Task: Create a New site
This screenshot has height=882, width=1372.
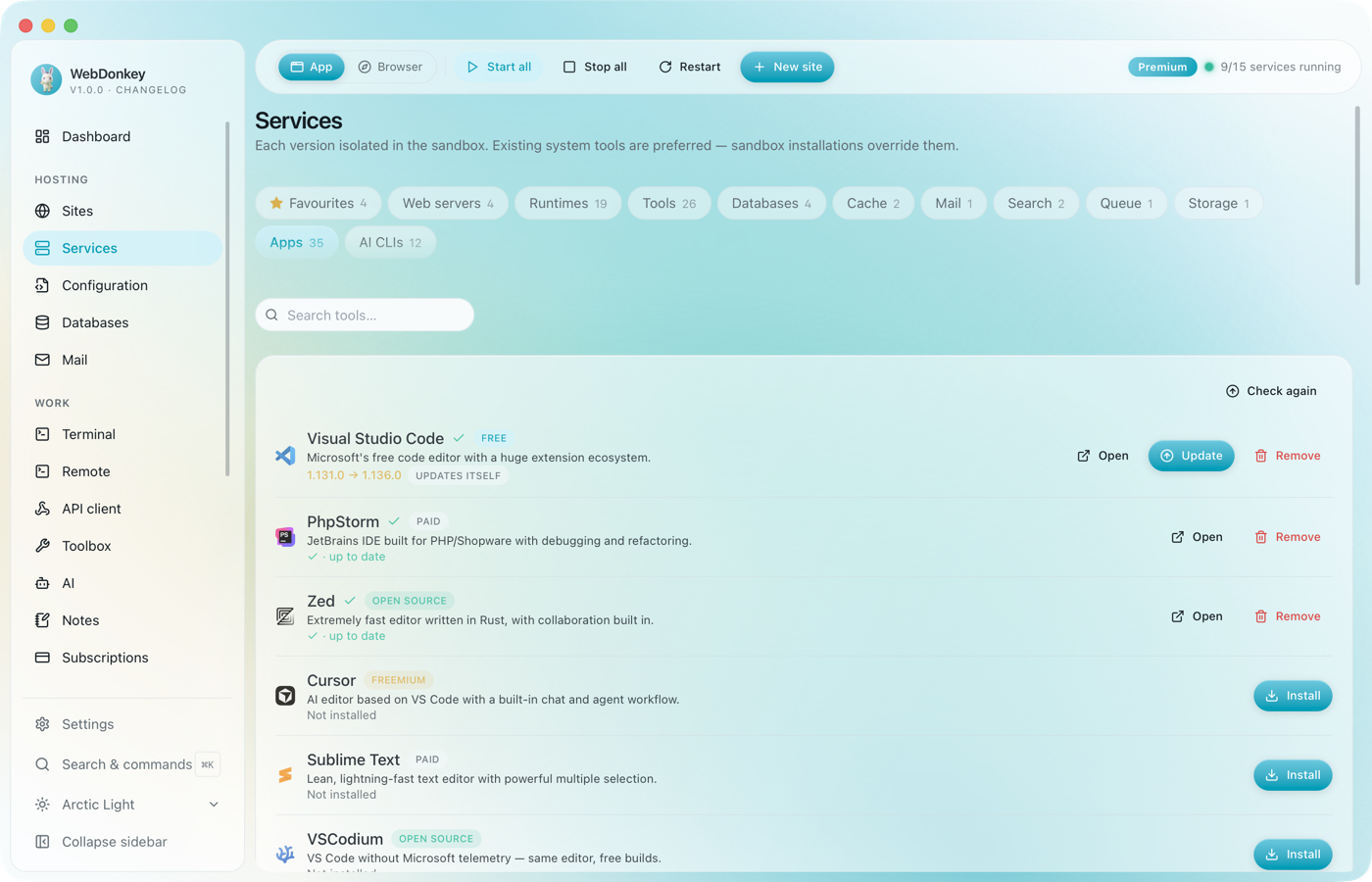Action: point(787,67)
